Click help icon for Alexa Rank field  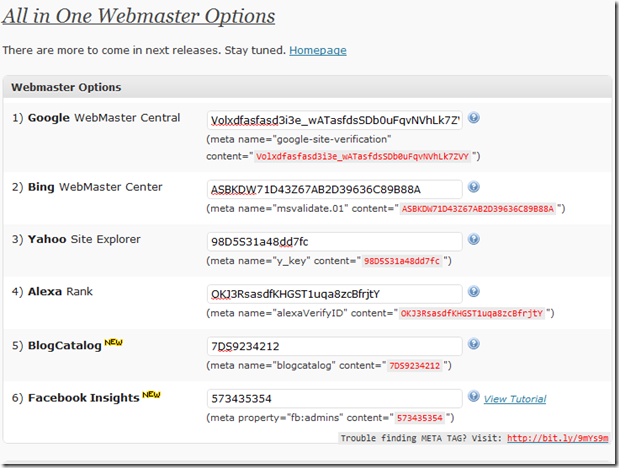pos(474,291)
